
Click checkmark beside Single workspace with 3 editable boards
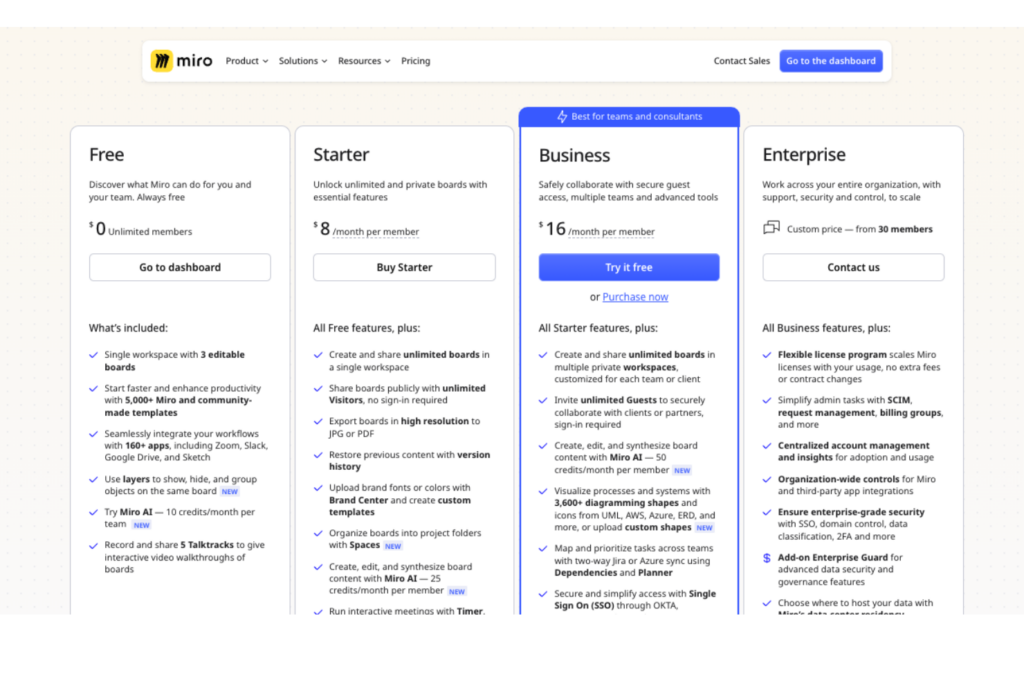(x=93, y=355)
